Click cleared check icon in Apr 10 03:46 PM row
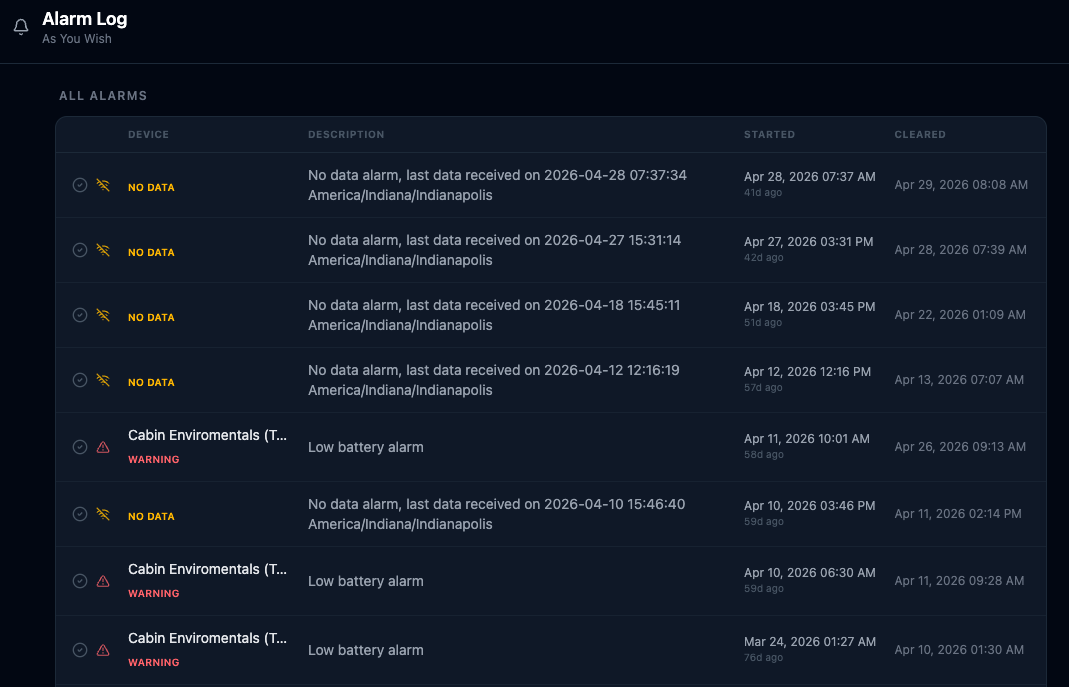 pyautogui.click(x=80, y=514)
